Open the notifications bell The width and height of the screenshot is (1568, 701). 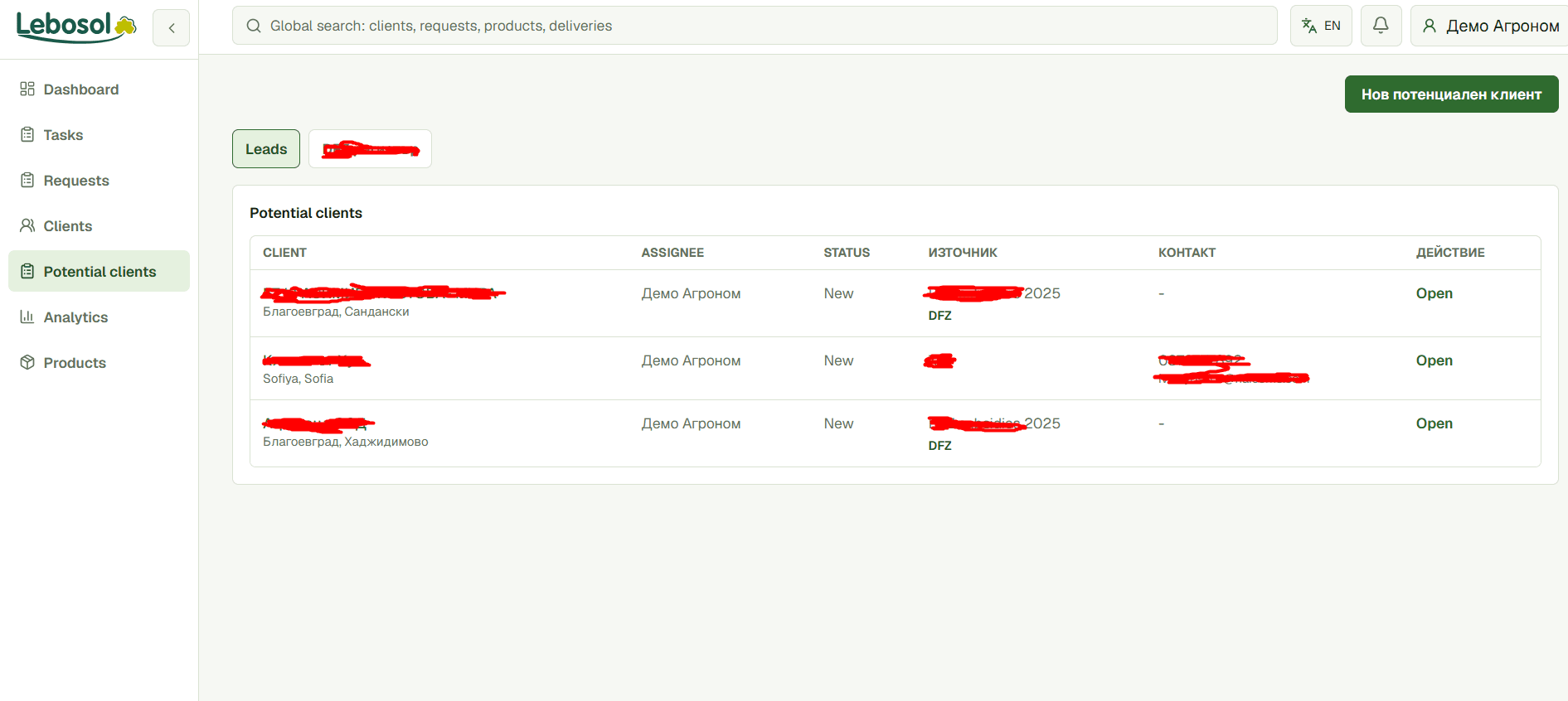point(1381,26)
